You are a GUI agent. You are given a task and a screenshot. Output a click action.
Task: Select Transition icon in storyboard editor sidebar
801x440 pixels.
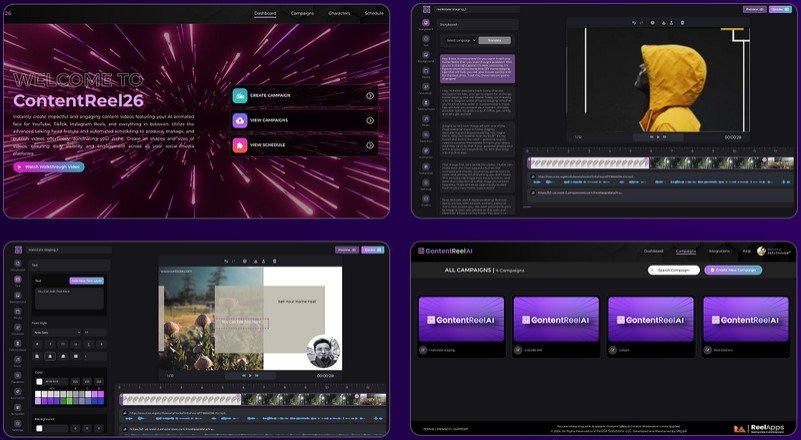click(426, 135)
